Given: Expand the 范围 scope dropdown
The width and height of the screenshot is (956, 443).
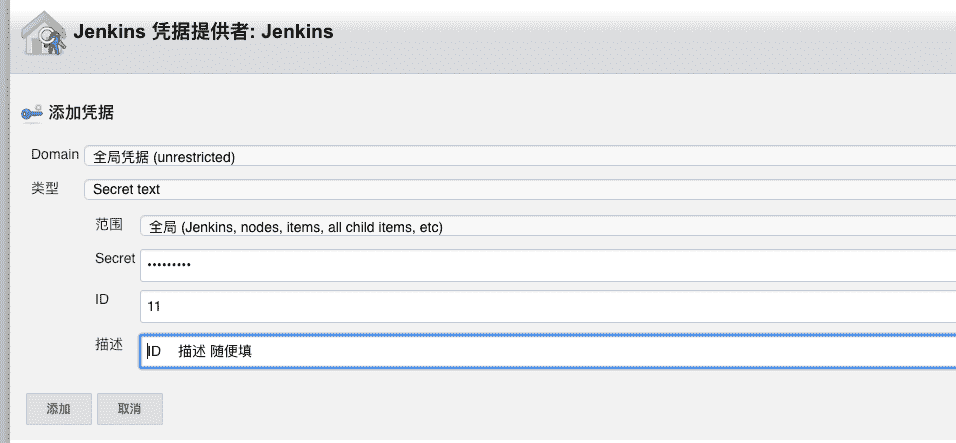Looking at the screenshot, I should point(548,227).
